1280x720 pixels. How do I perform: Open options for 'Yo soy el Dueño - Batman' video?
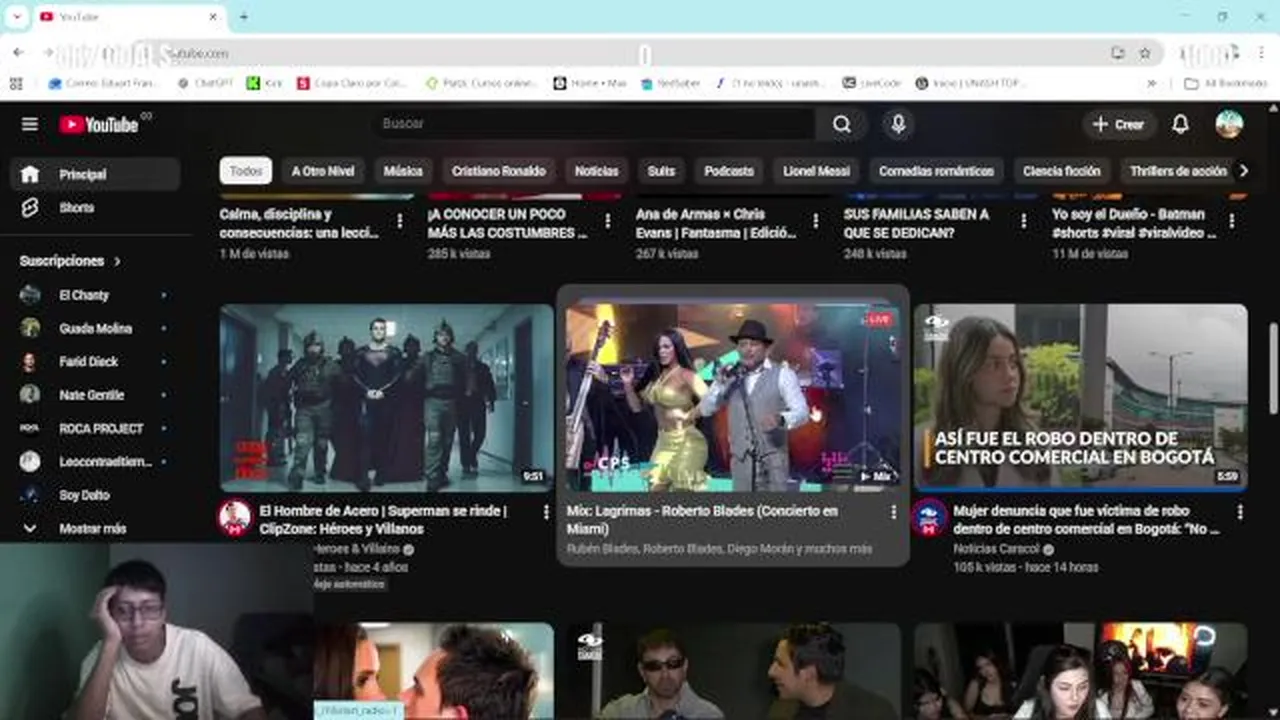pos(1232,221)
